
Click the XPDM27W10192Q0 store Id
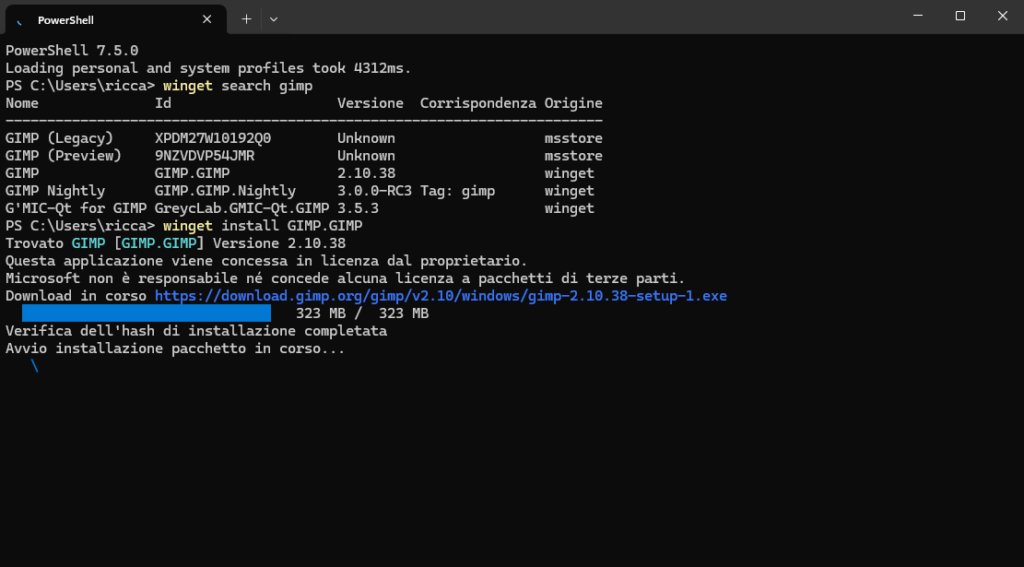(x=213, y=138)
